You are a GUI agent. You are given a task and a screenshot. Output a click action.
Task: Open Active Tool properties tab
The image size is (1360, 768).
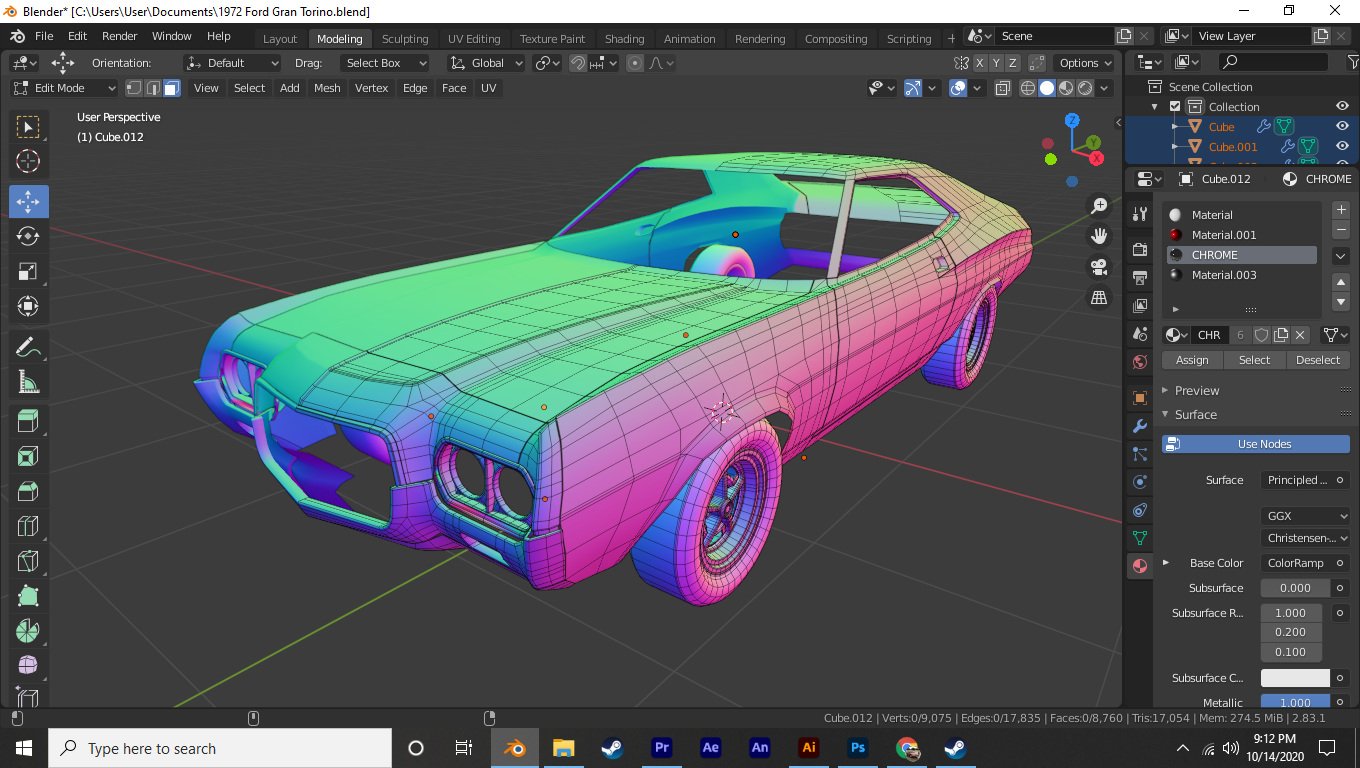point(1140,214)
